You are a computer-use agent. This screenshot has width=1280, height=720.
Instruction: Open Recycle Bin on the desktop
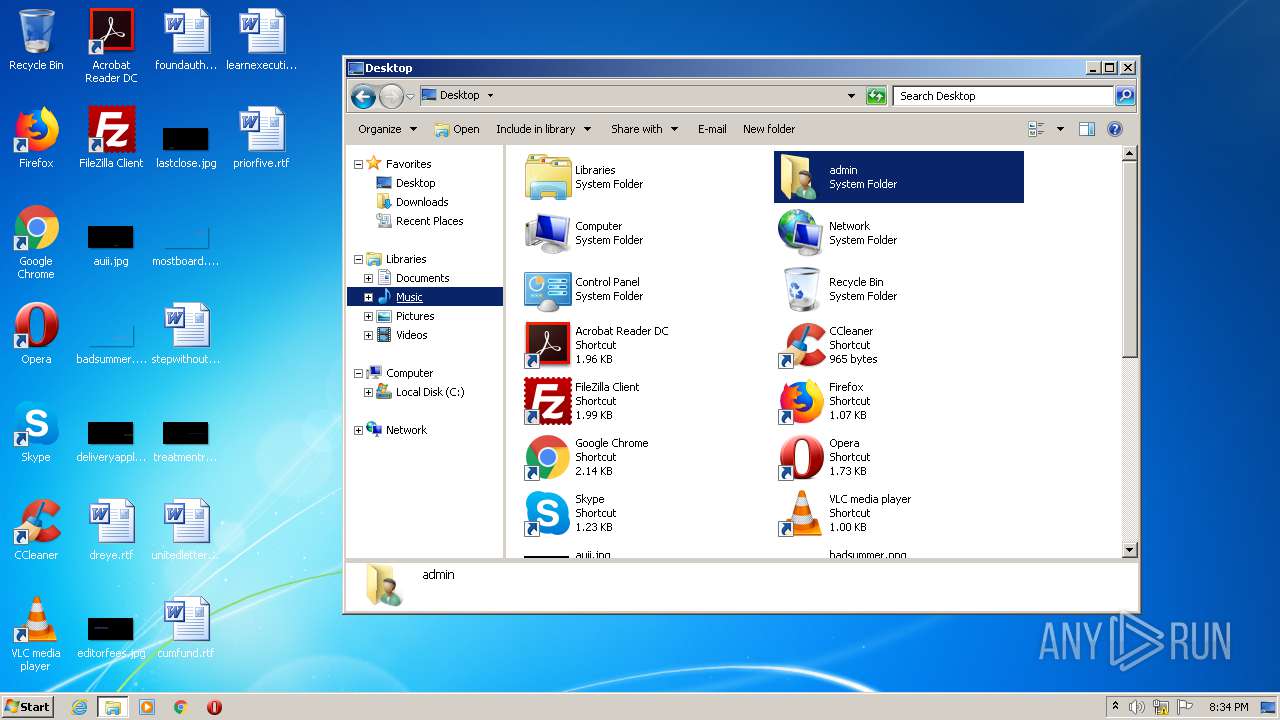(x=36, y=40)
